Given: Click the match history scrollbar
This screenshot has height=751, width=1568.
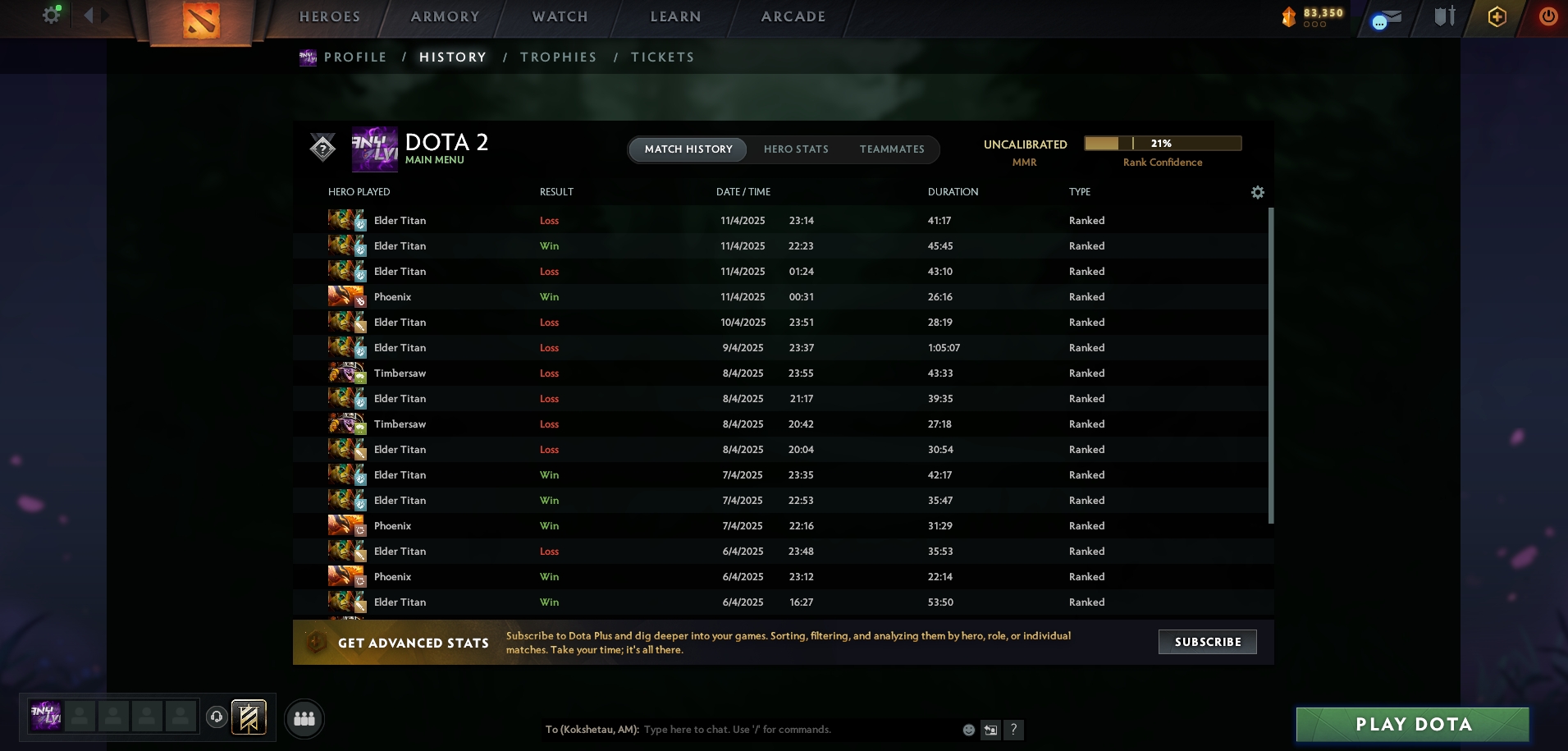Looking at the screenshot, I should coord(1272,365).
